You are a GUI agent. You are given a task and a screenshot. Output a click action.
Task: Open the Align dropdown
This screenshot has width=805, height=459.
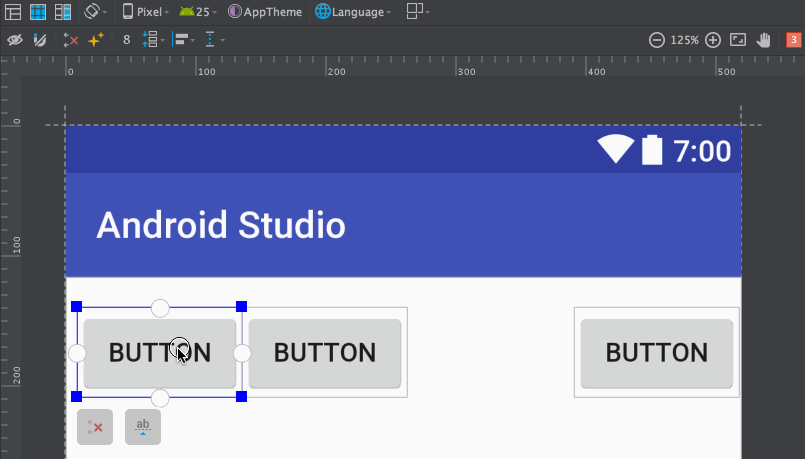click(x=184, y=40)
